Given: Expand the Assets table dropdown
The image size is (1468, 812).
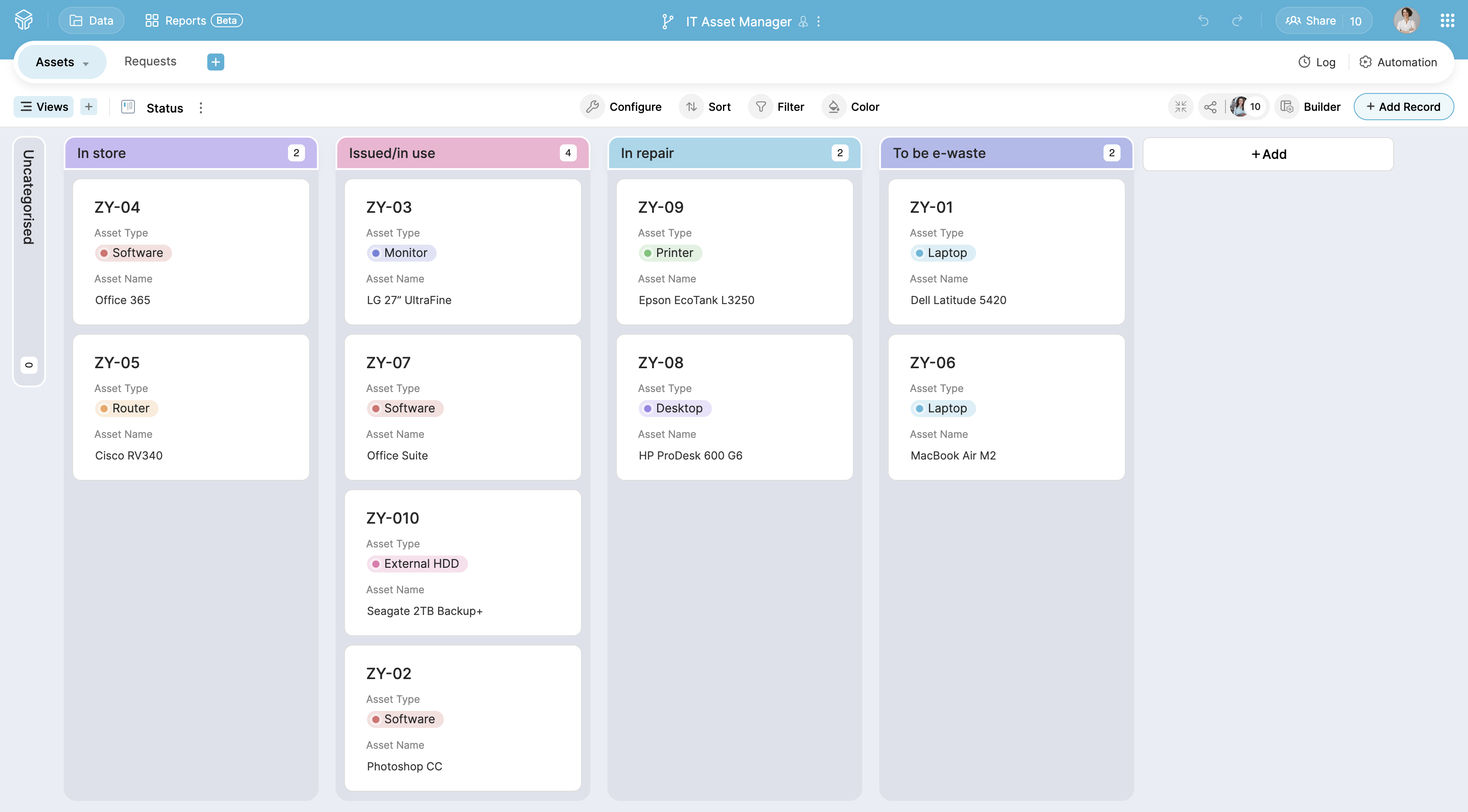Looking at the screenshot, I should [x=86, y=62].
